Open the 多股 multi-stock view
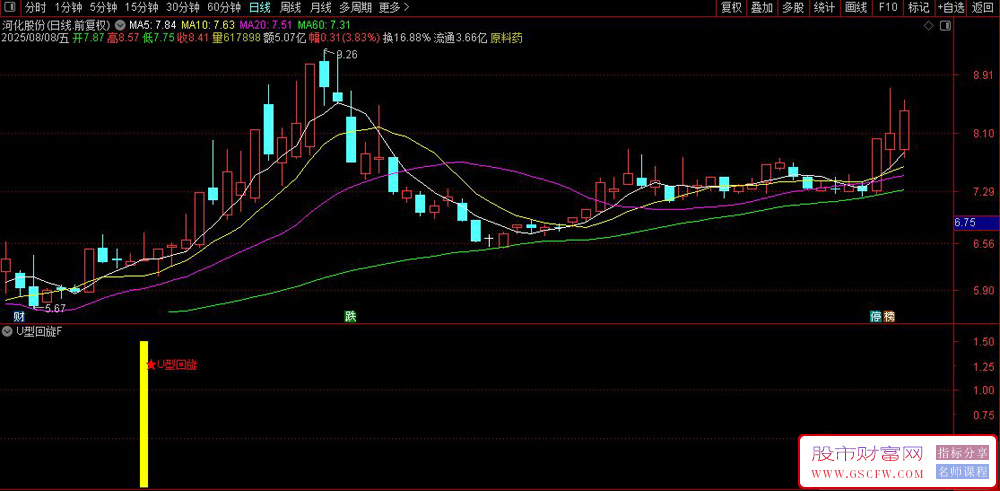Screen dimensions: 1000x491 click(x=793, y=8)
